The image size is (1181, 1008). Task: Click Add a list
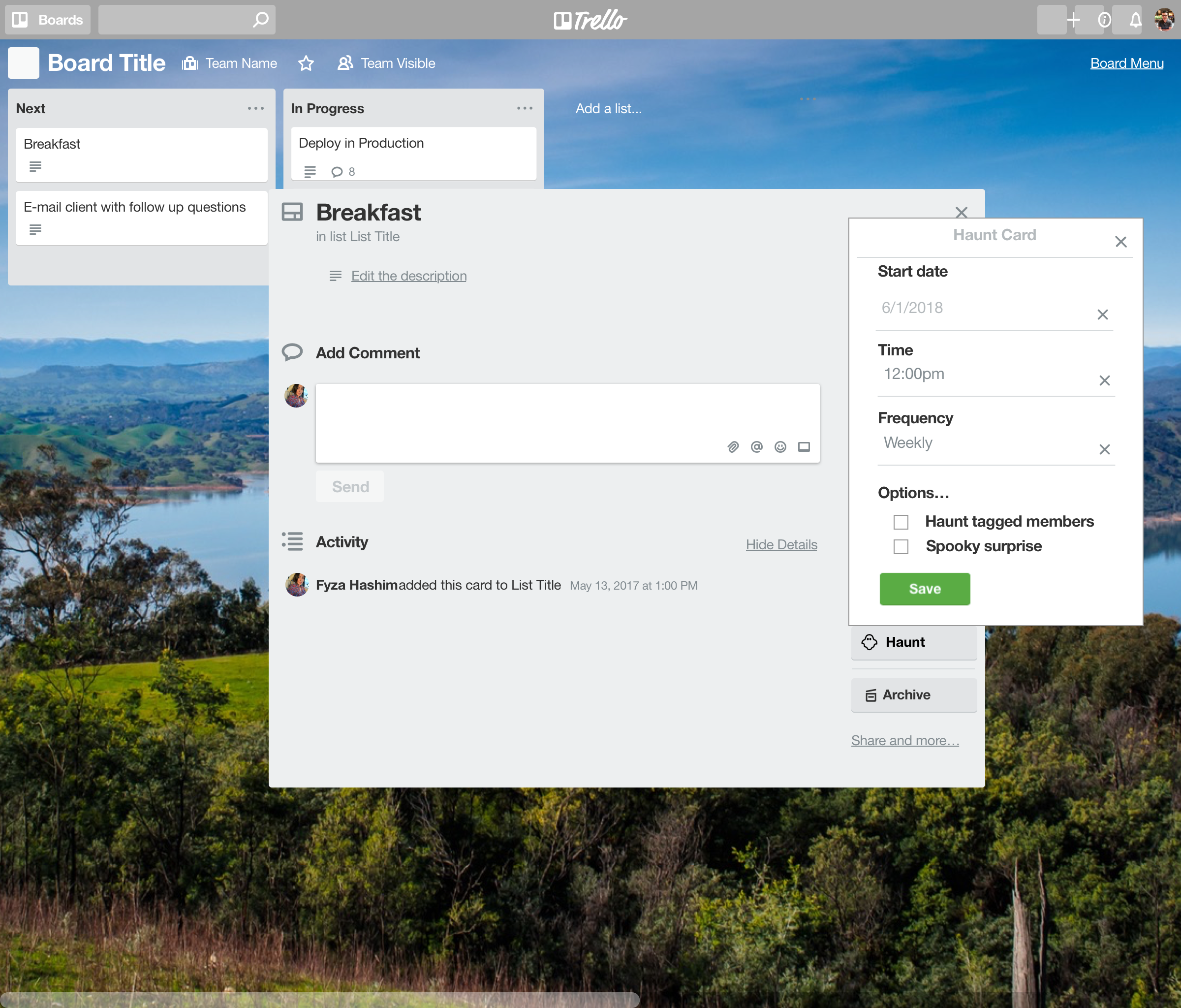tap(608, 108)
